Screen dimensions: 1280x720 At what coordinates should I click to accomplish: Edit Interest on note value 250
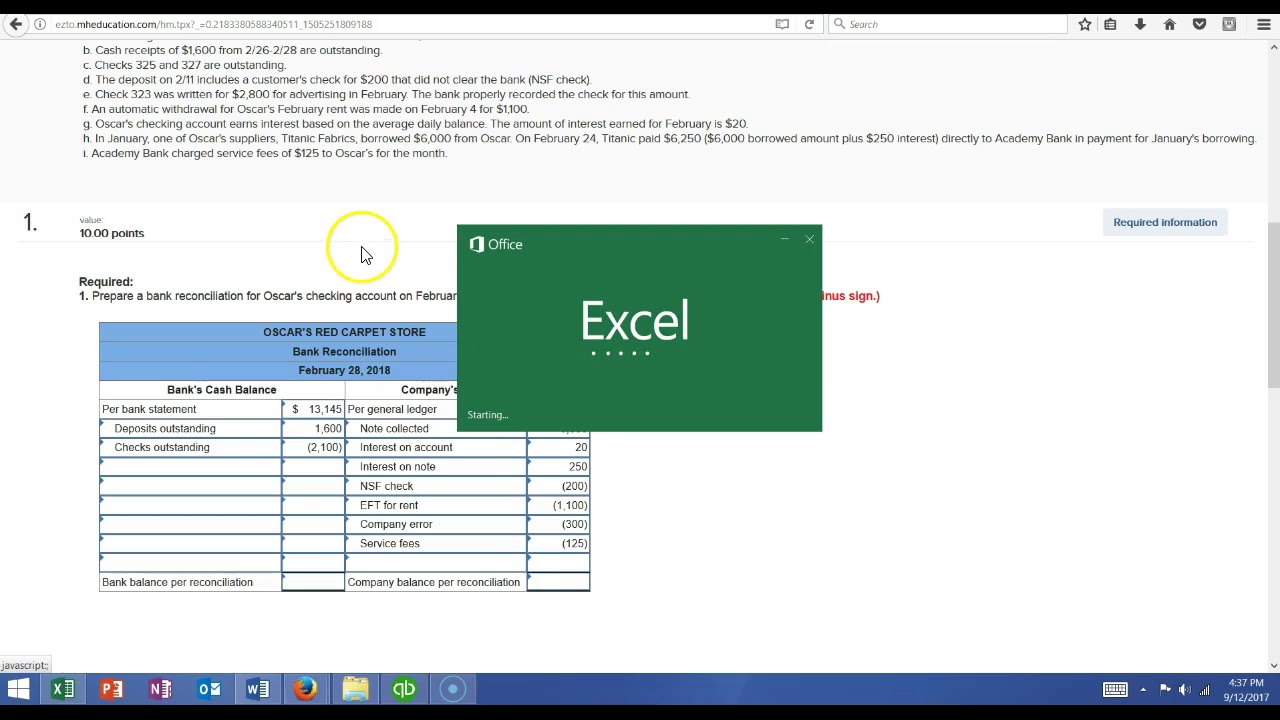(x=558, y=466)
